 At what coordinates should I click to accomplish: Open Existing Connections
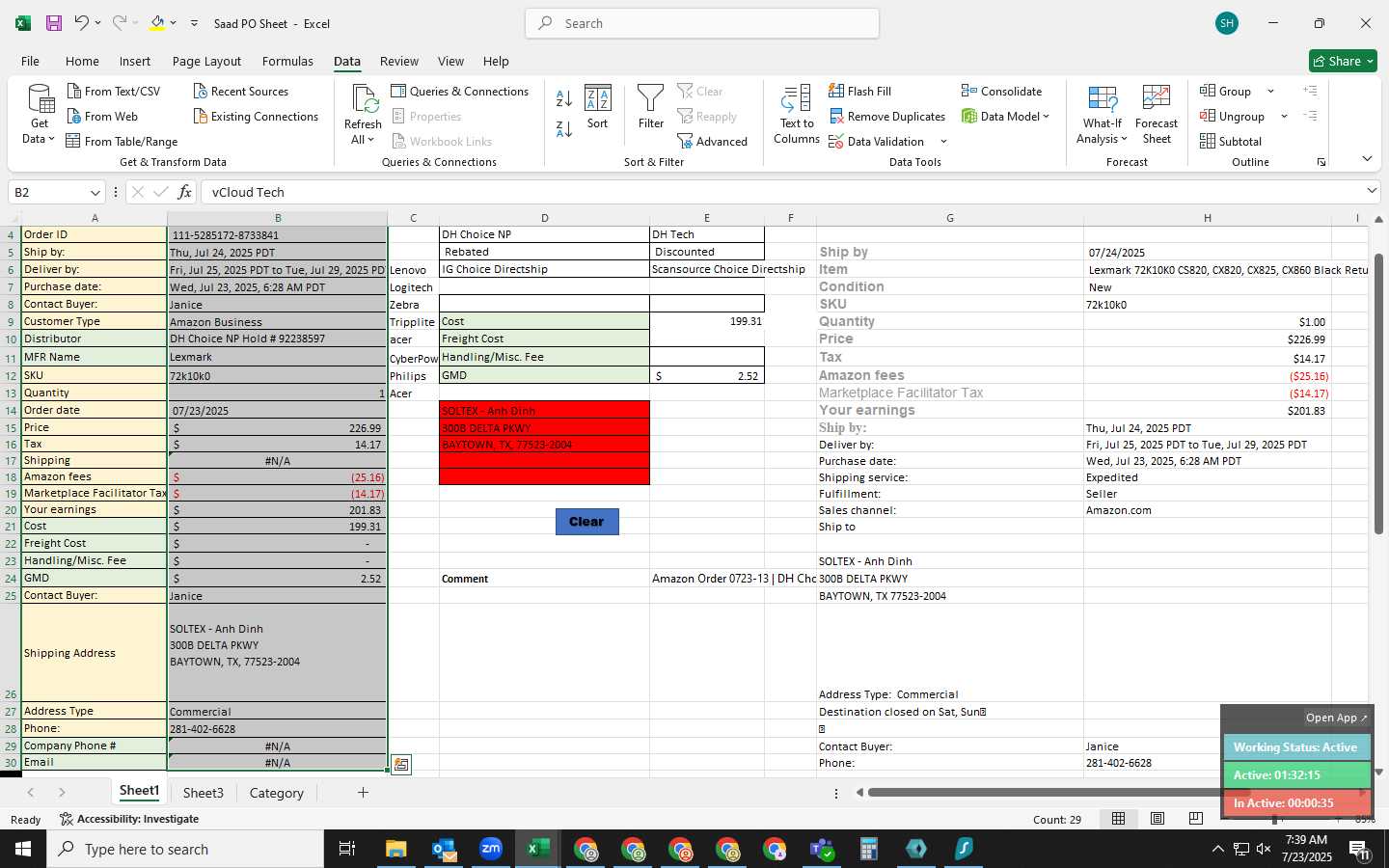point(256,117)
